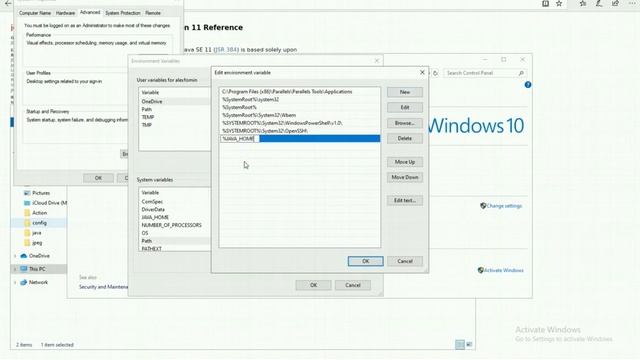Open the browser more options ellipsis
Viewport: 640px width, 360px height.
632,3
